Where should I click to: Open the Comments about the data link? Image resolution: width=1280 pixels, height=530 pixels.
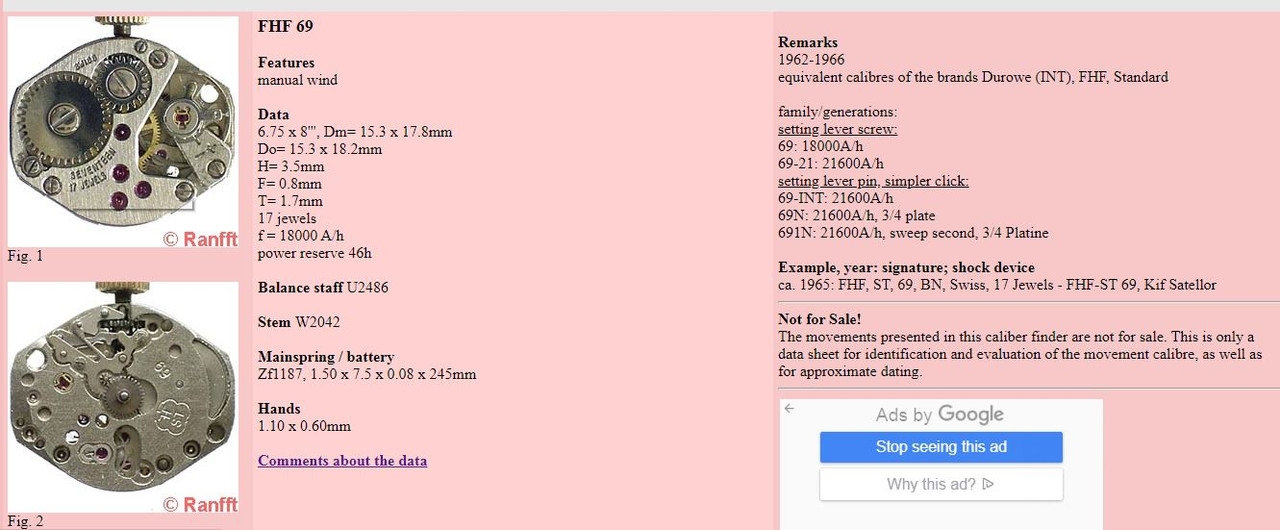[x=342, y=461]
